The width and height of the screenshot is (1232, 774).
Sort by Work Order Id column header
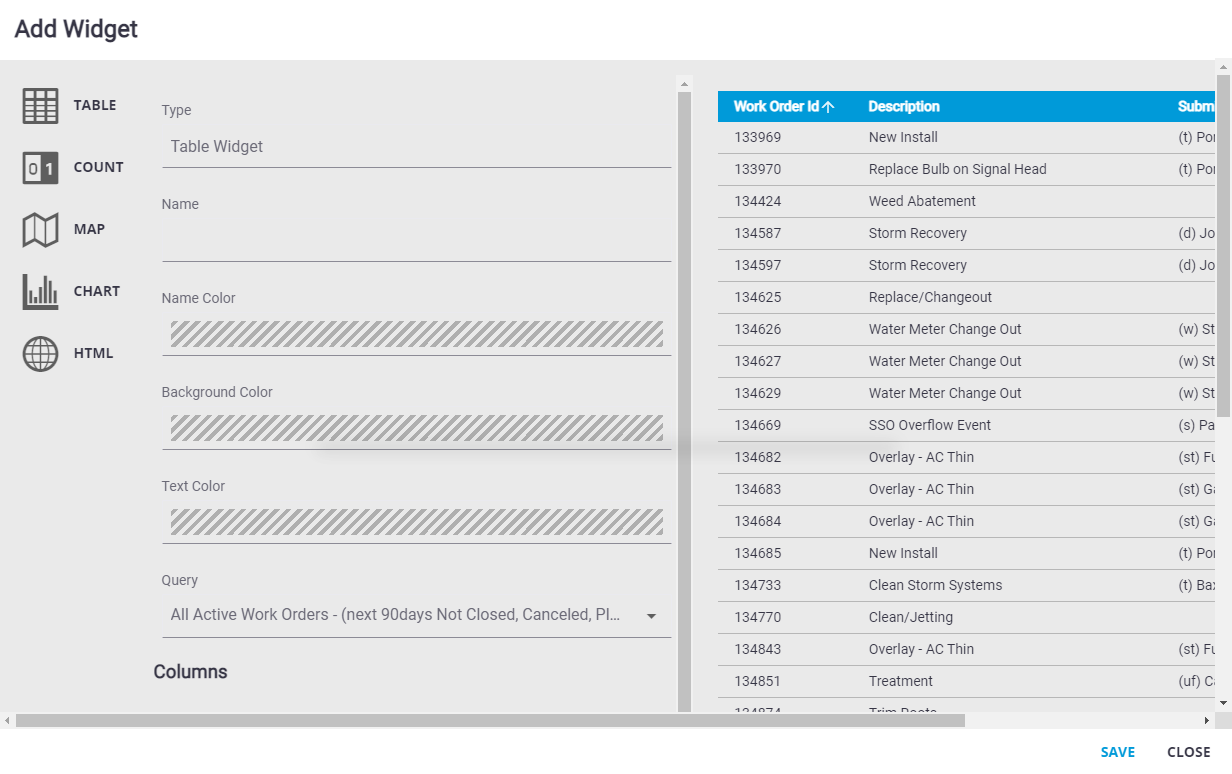click(776, 107)
